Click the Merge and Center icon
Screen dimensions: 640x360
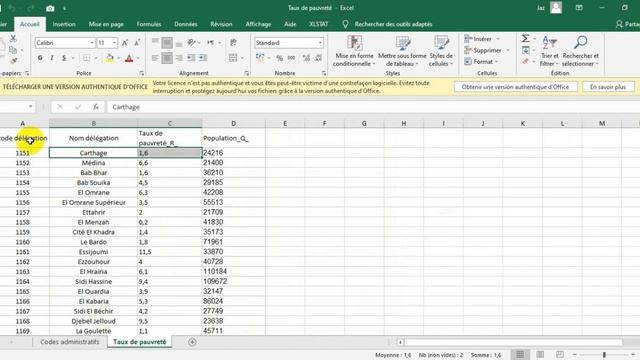click(233, 58)
